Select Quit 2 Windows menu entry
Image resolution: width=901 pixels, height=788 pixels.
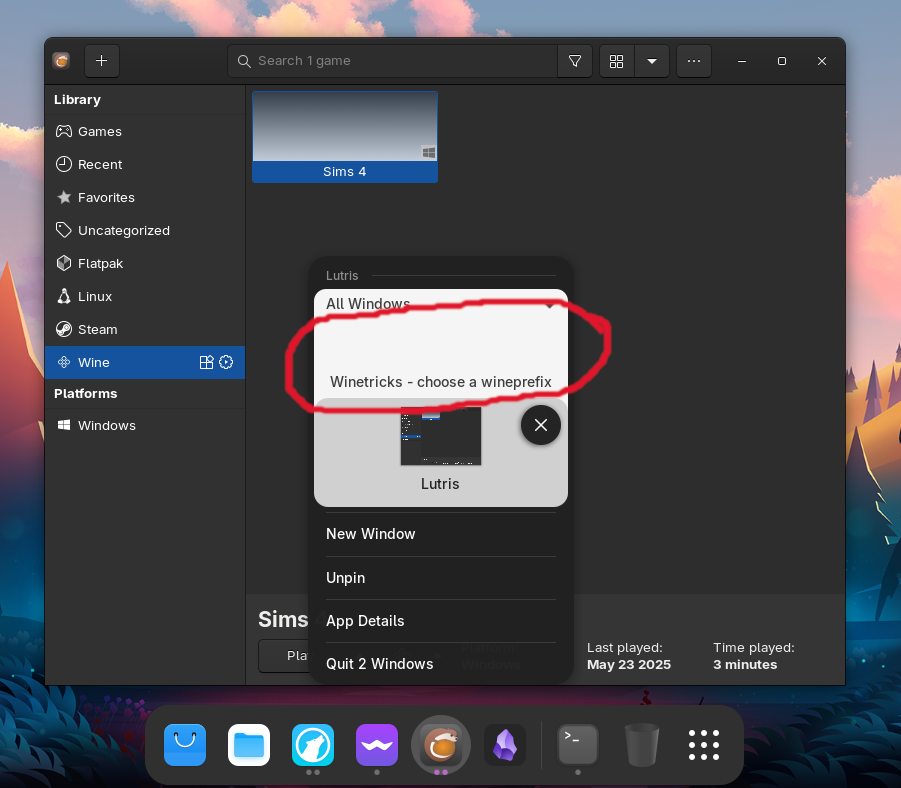[x=441, y=664]
